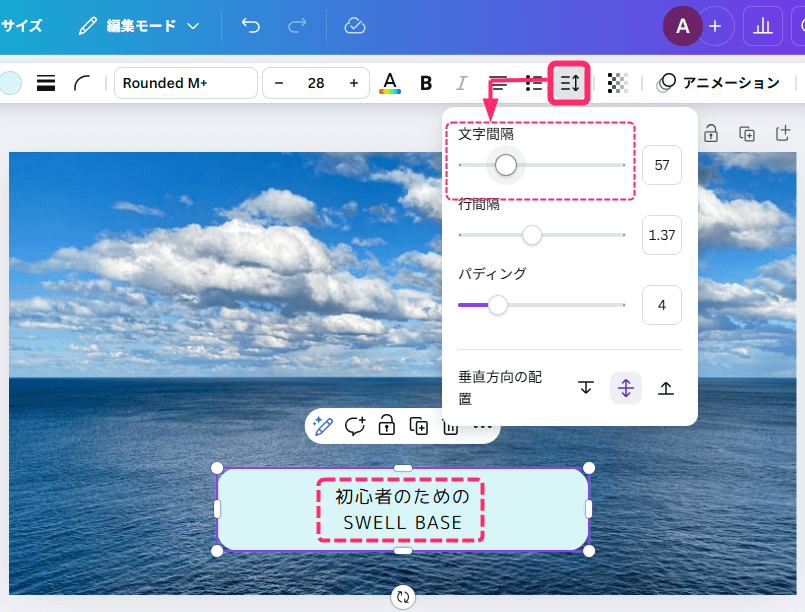Click the font size value 28
Screen dimensions: 805x612
click(316, 83)
